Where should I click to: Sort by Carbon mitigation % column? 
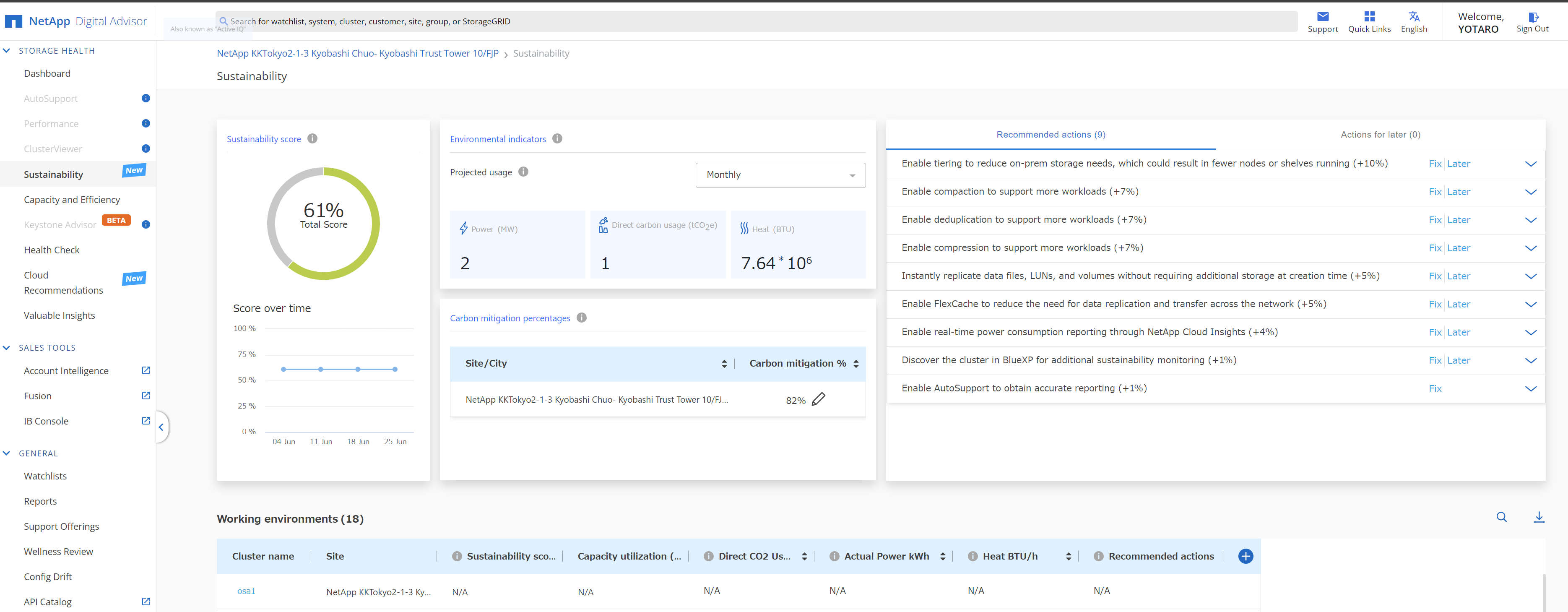pyautogui.click(x=855, y=364)
